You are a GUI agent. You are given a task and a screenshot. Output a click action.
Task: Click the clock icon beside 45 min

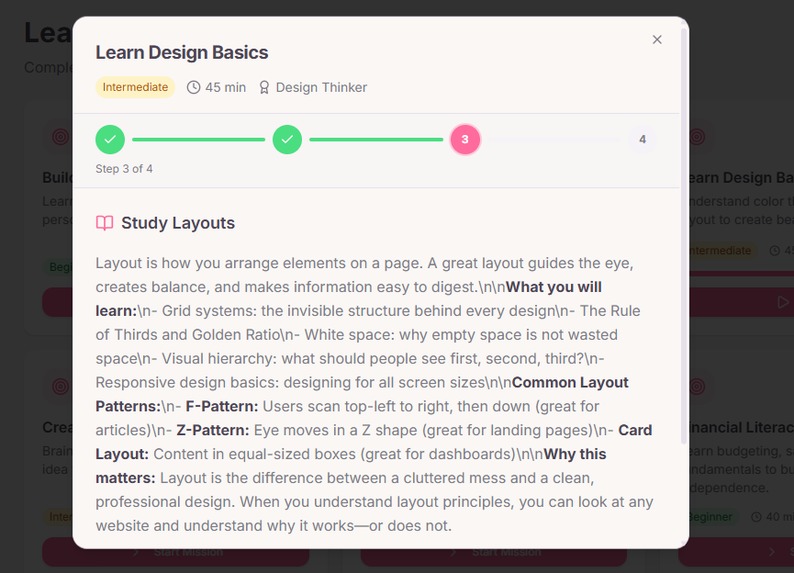pos(193,88)
